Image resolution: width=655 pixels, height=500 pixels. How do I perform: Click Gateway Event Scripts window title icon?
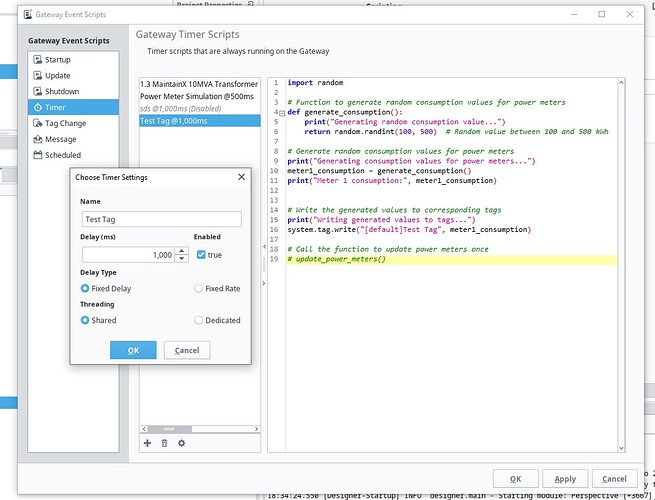(28, 15)
